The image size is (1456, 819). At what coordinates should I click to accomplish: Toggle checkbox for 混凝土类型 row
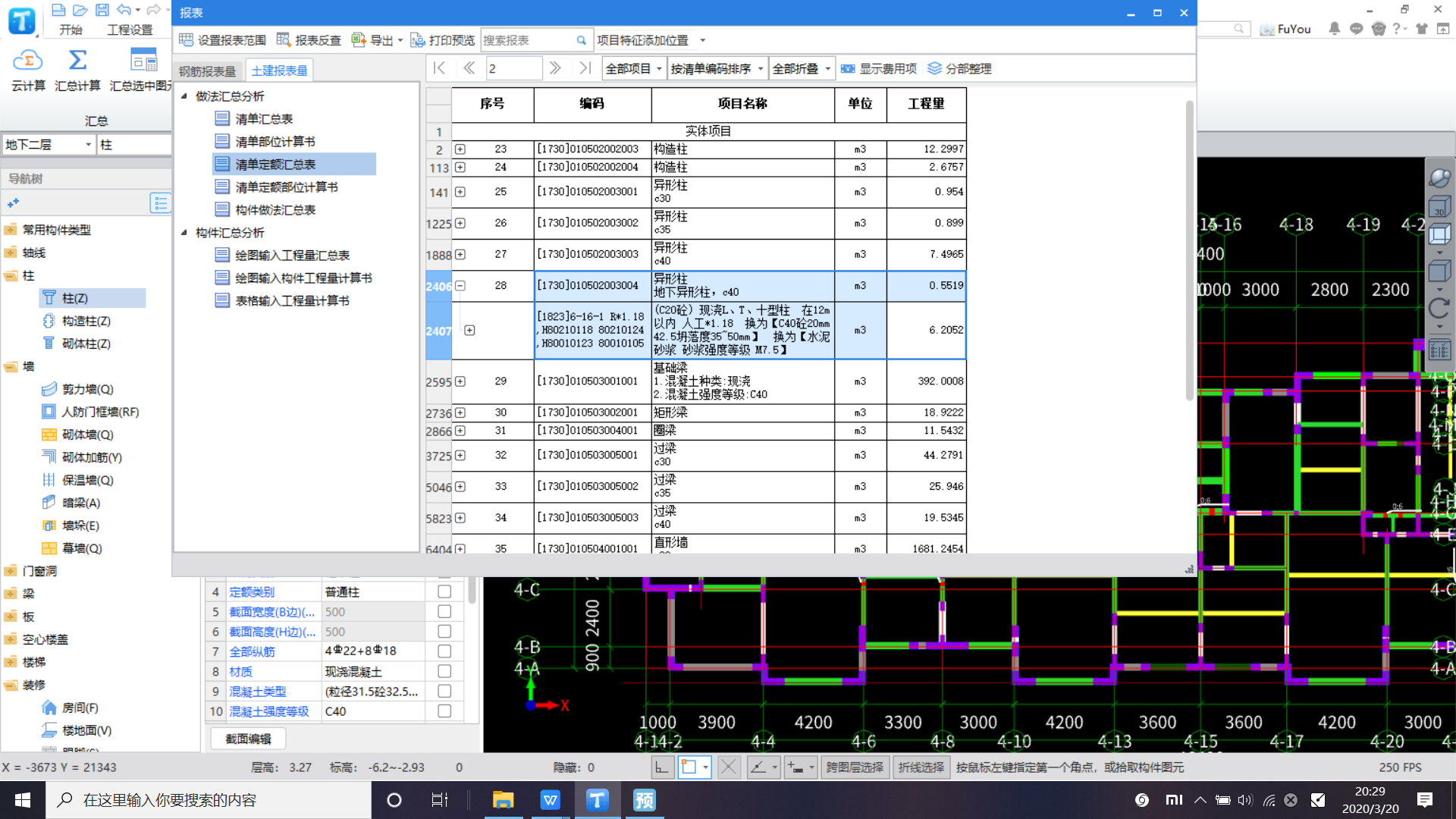click(444, 691)
